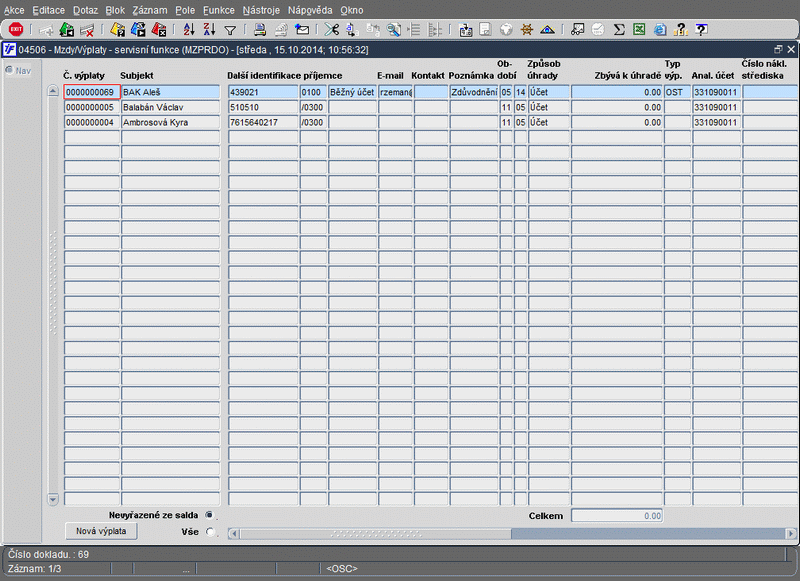Click the greyed globe icon
Screen dimensions: 800x581
coord(506,30)
